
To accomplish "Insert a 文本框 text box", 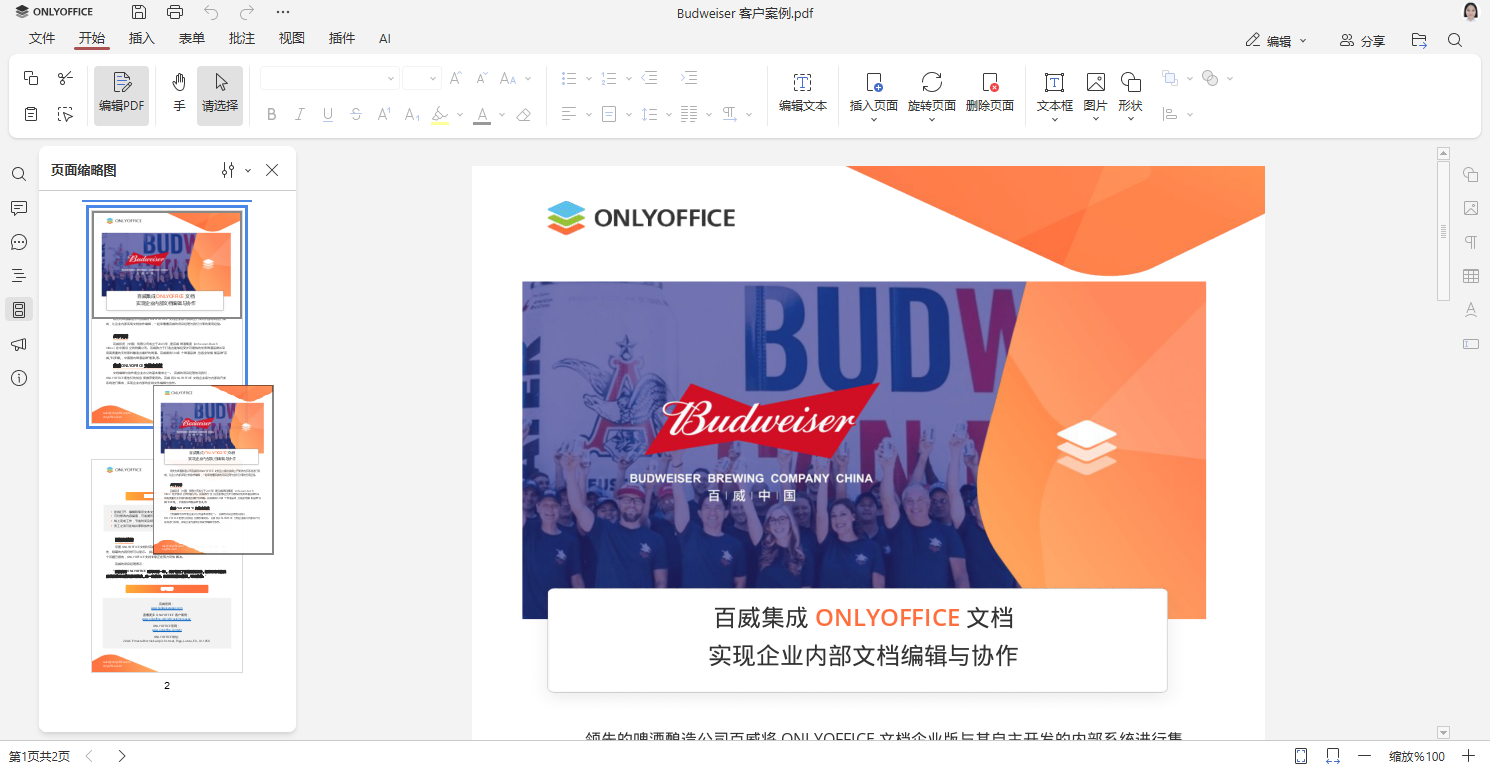I will [1055, 95].
